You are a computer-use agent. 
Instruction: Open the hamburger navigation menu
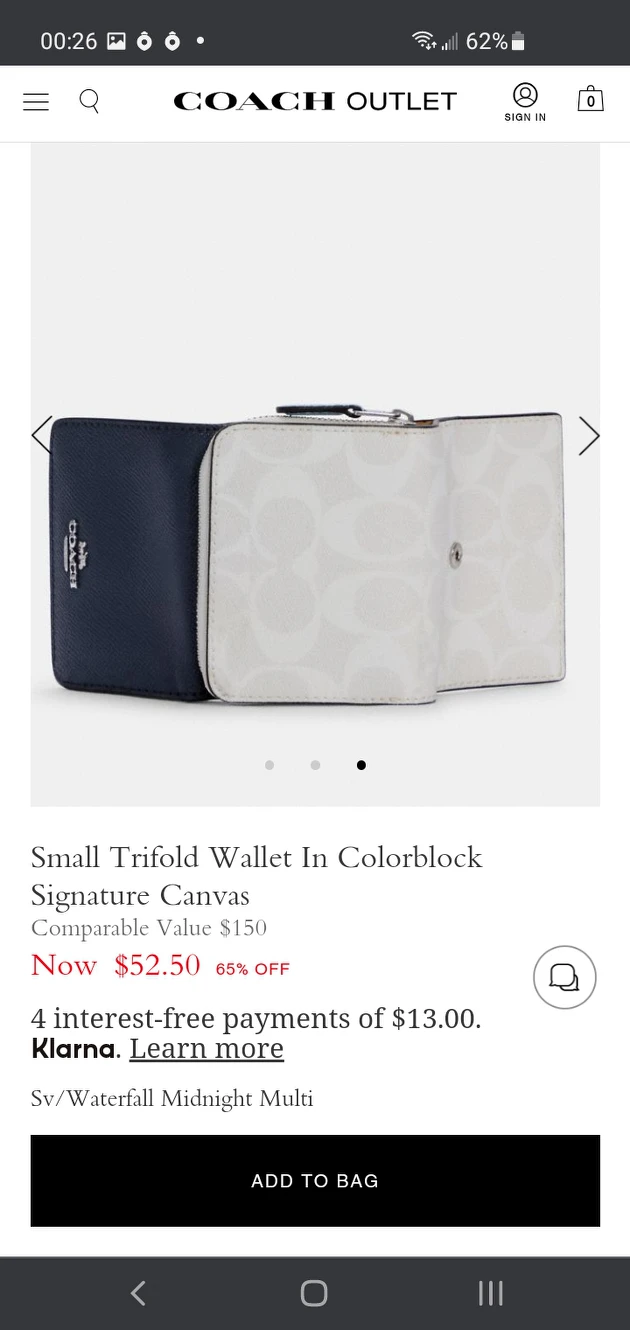(x=36, y=101)
